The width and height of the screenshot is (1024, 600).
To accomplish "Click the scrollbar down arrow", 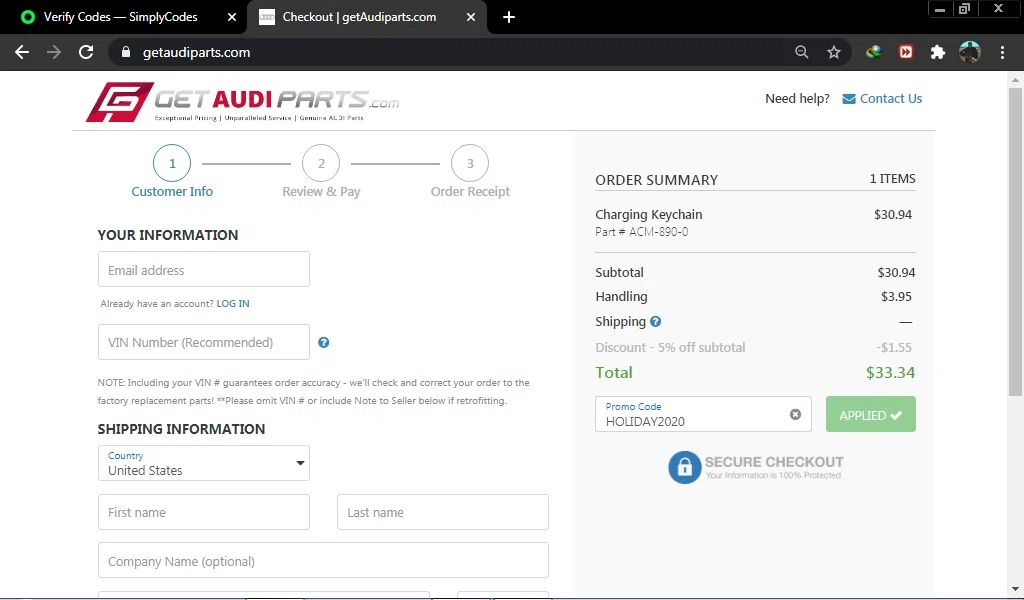I will click(1015, 590).
